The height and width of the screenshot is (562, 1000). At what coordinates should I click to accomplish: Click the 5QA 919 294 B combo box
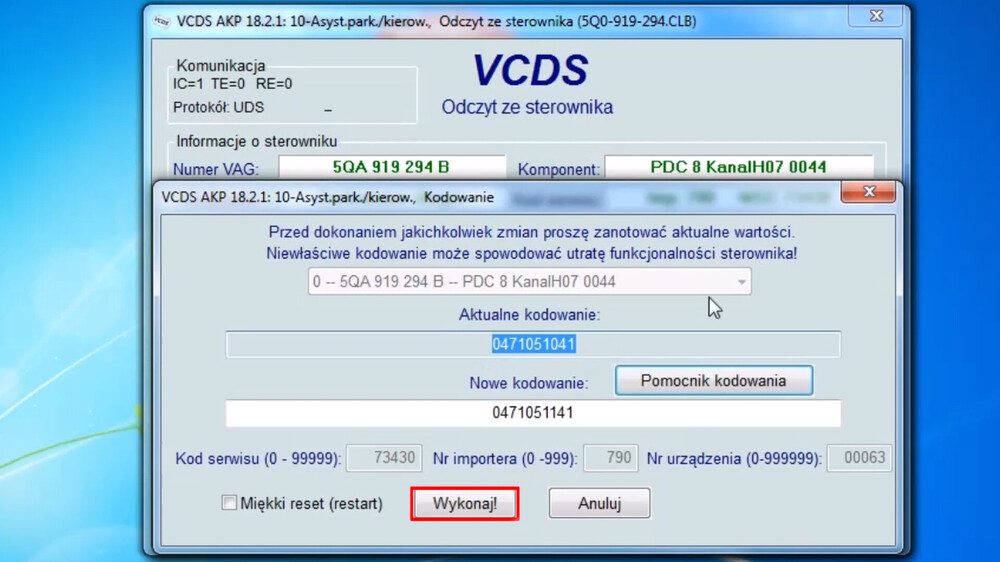520,282
